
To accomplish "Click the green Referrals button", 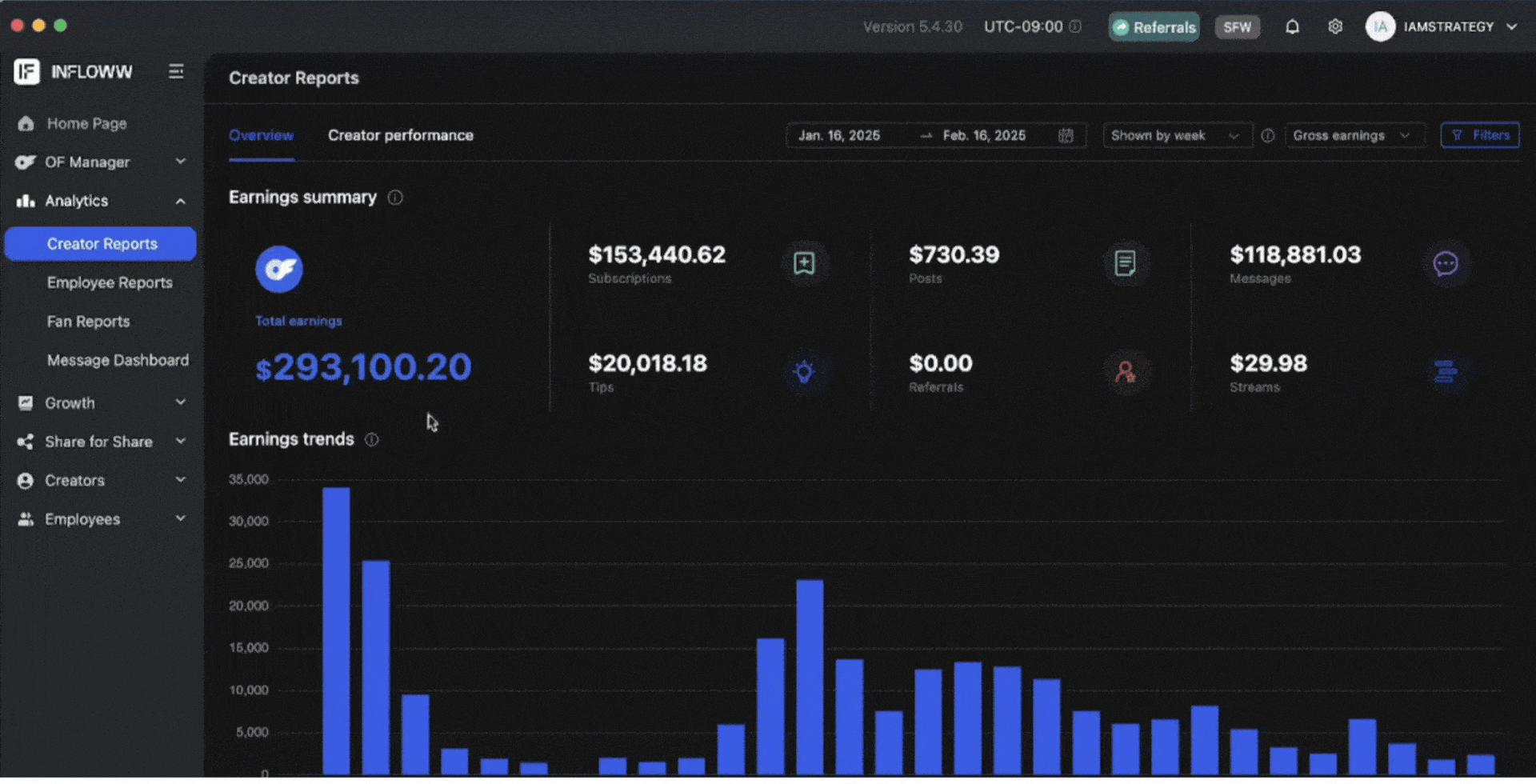I will [x=1154, y=27].
